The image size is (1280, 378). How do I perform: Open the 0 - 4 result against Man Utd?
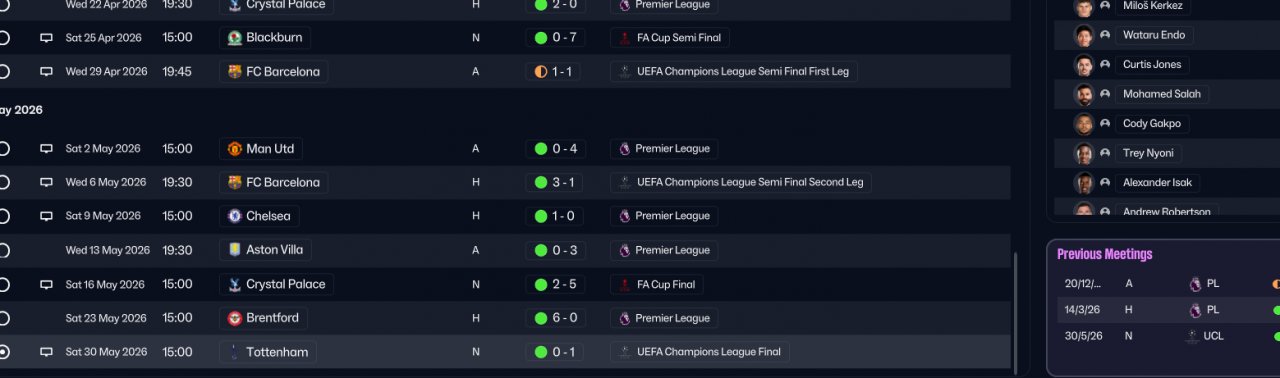click(555, 149)
